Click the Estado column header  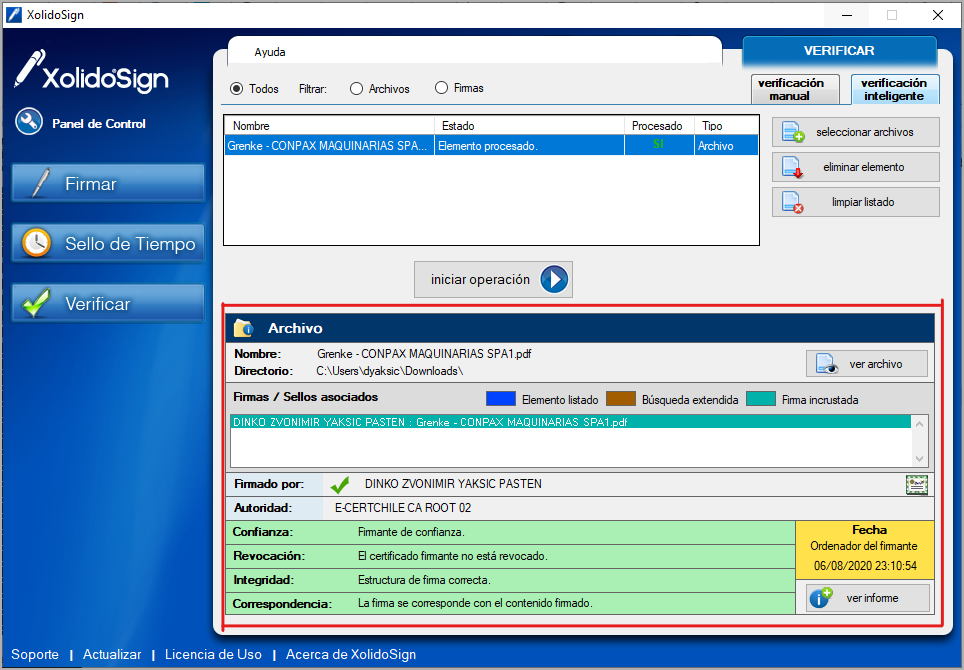530,125
